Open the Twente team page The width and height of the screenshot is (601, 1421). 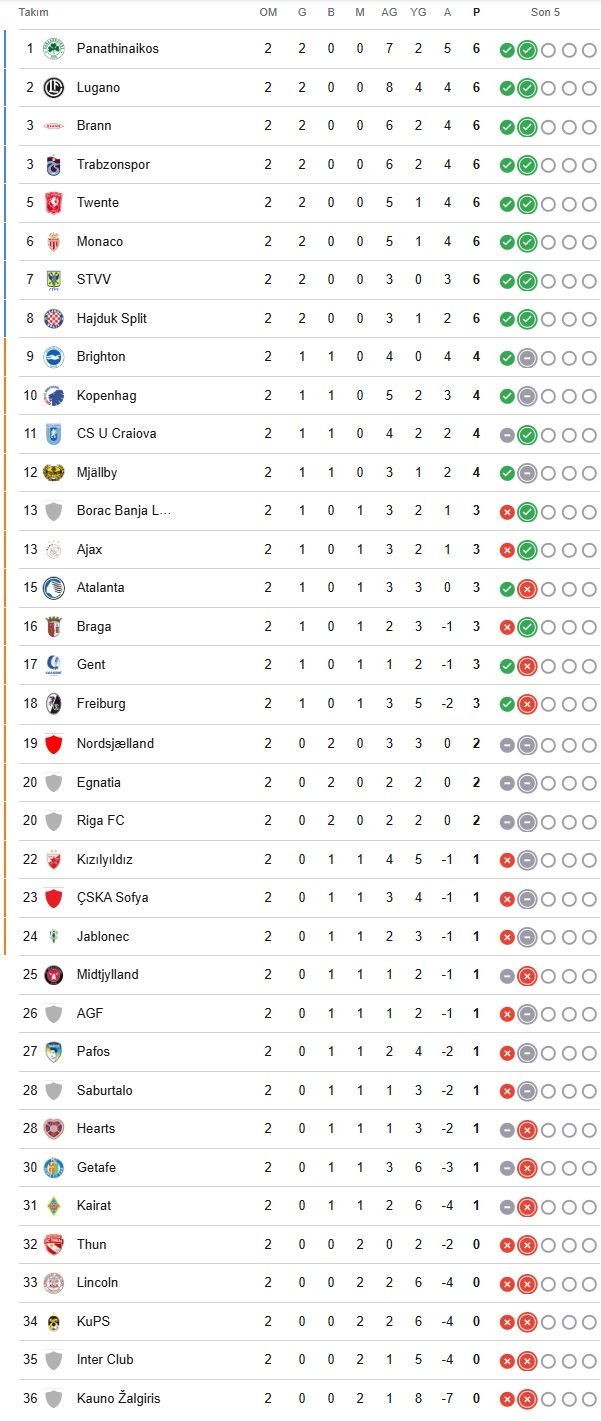pyautogui.click(x=98, y=203)
